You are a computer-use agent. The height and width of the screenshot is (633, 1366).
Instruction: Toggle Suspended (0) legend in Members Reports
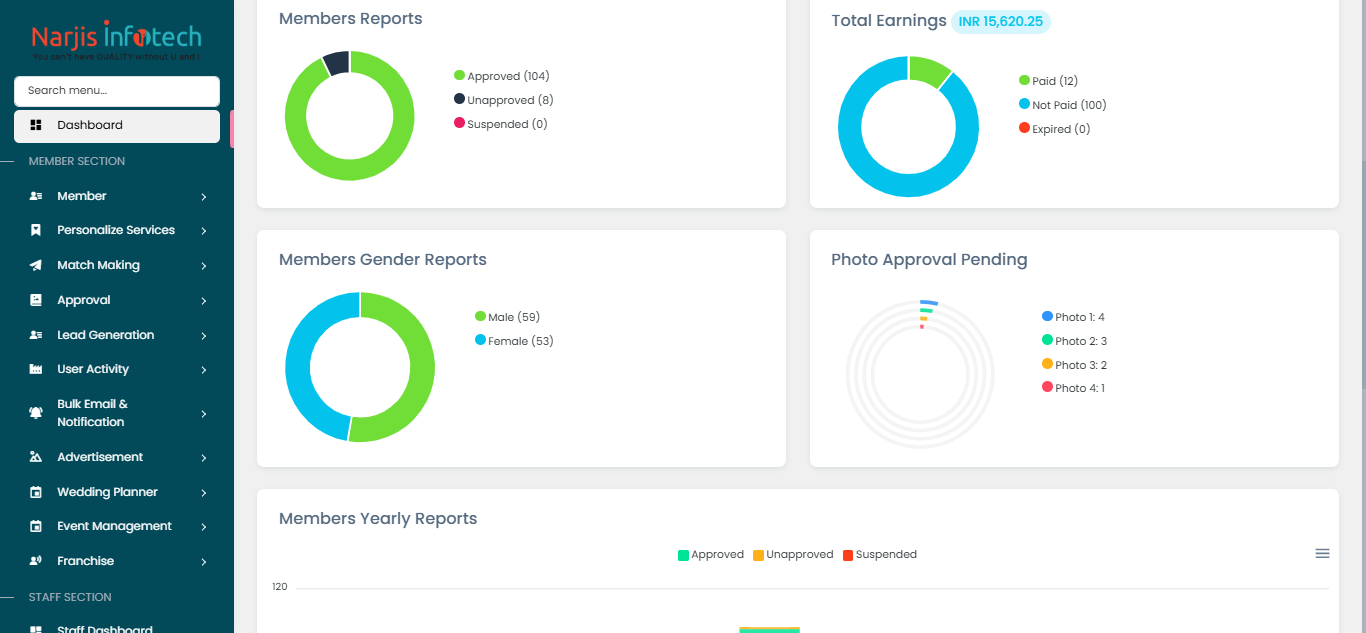(501, 124)
